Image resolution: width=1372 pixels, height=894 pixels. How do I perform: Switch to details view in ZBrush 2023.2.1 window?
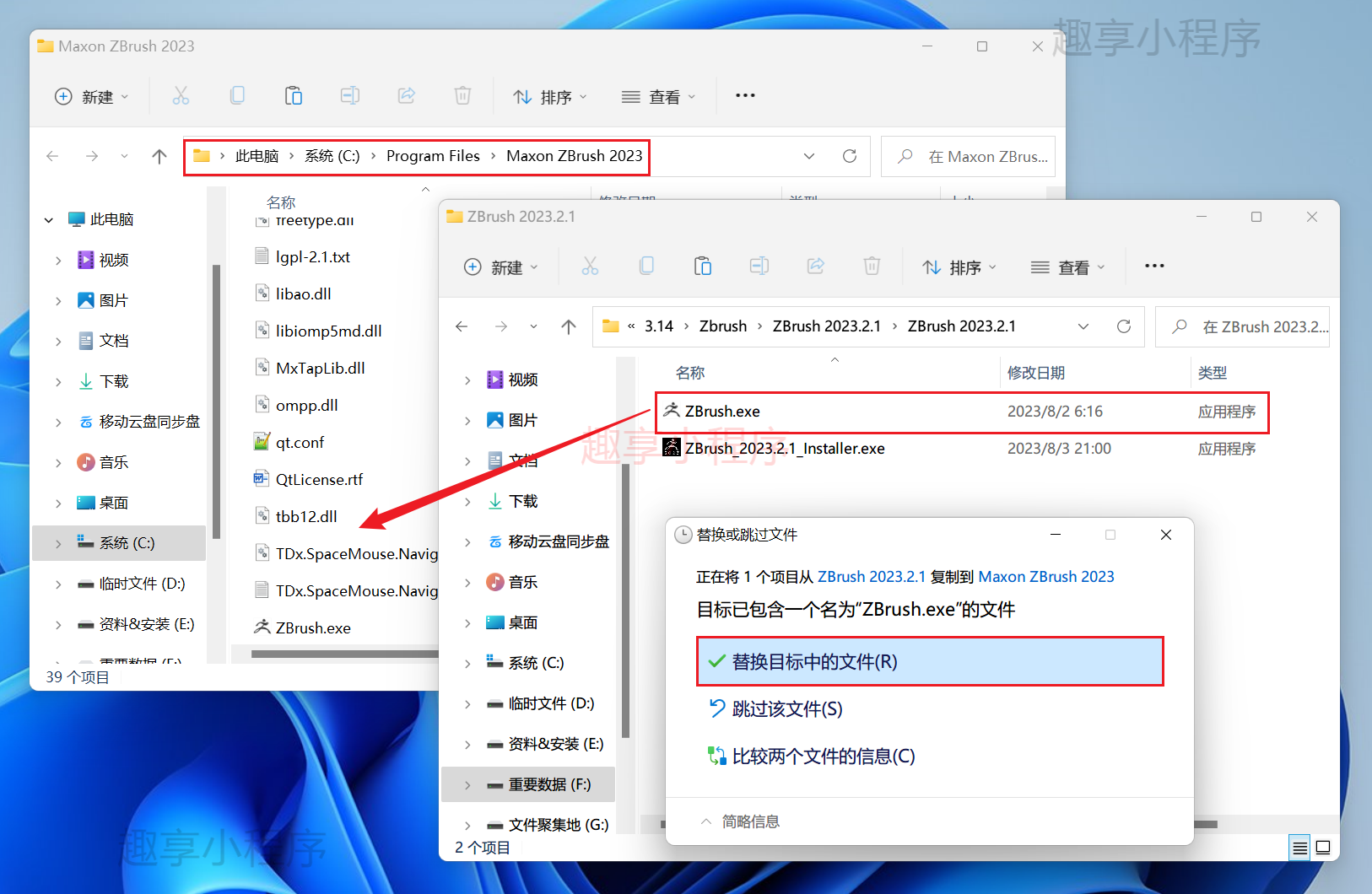1300,848
